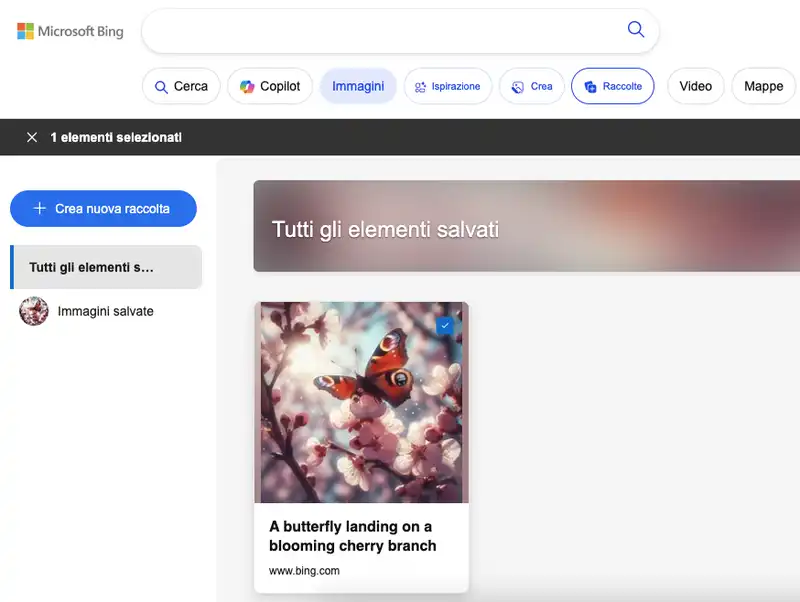Select Tutti gli elementi salvati in sidebar
The width and height of the screenshot is (800, 602).
tap(105, 267)
